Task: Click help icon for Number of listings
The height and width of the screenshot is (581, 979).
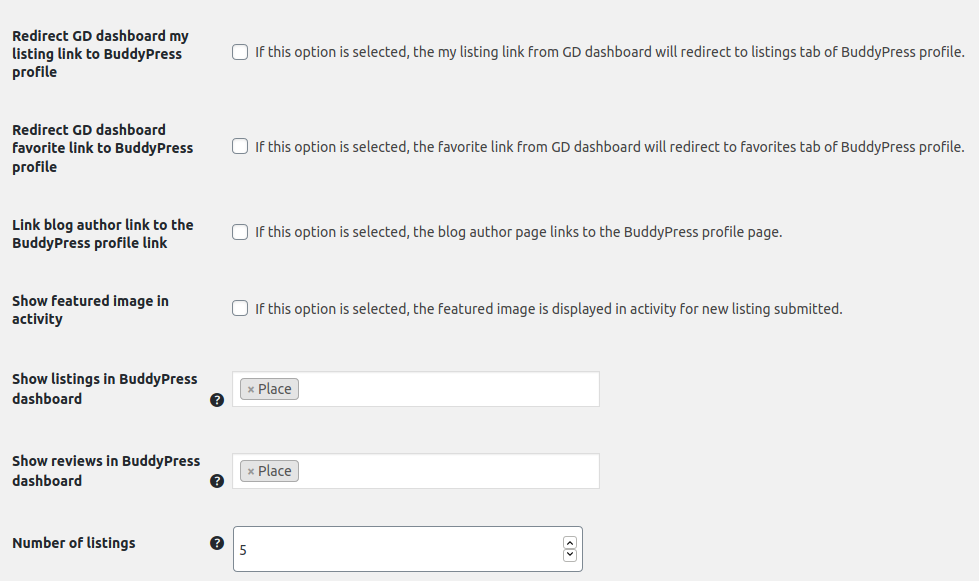Action: click(x=217, y=544)
